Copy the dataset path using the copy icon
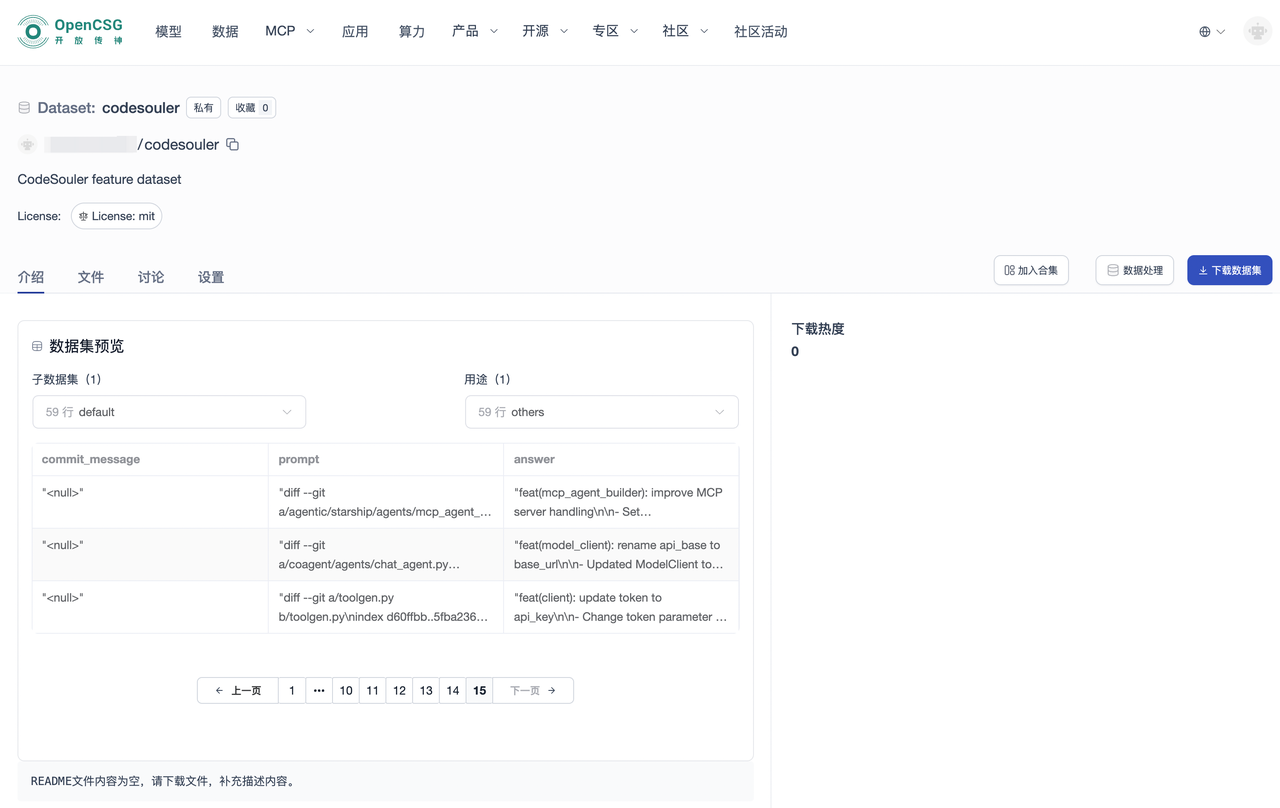 231,144
